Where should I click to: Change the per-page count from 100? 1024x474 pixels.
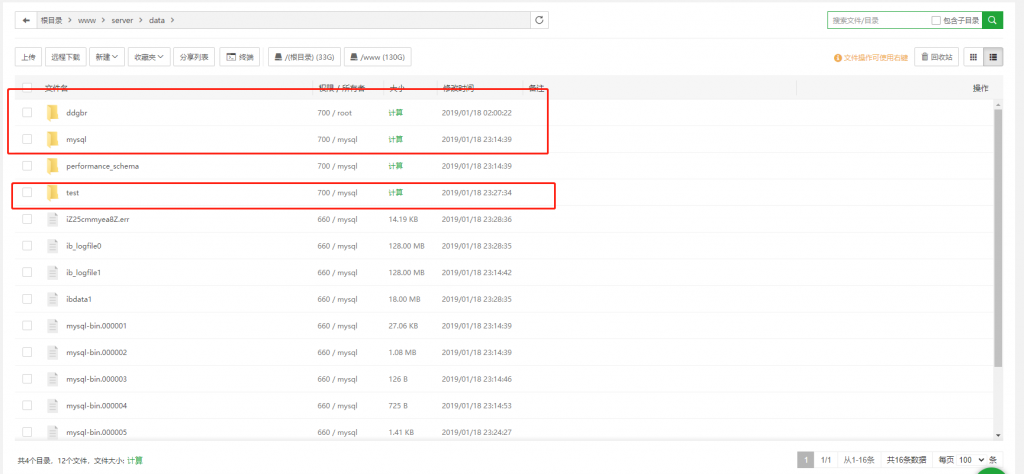(x=972, y=460)
